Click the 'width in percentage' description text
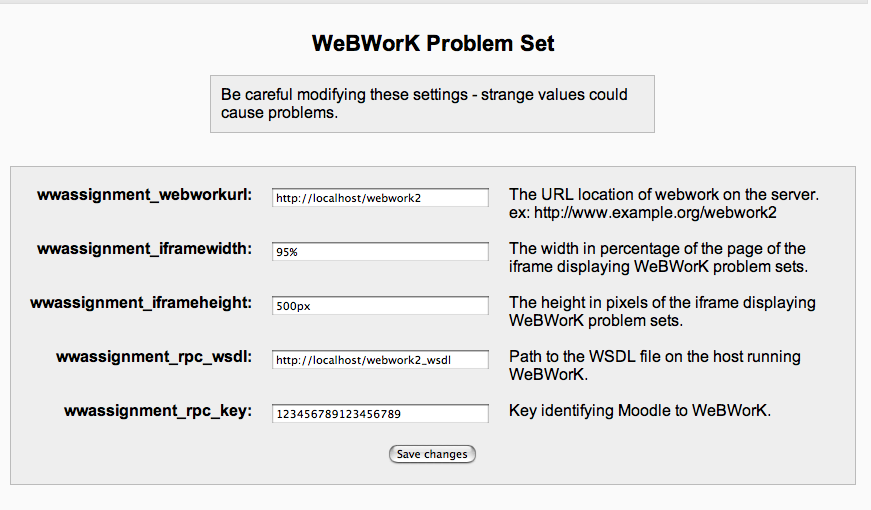871x510 pixels. [658, 258]
